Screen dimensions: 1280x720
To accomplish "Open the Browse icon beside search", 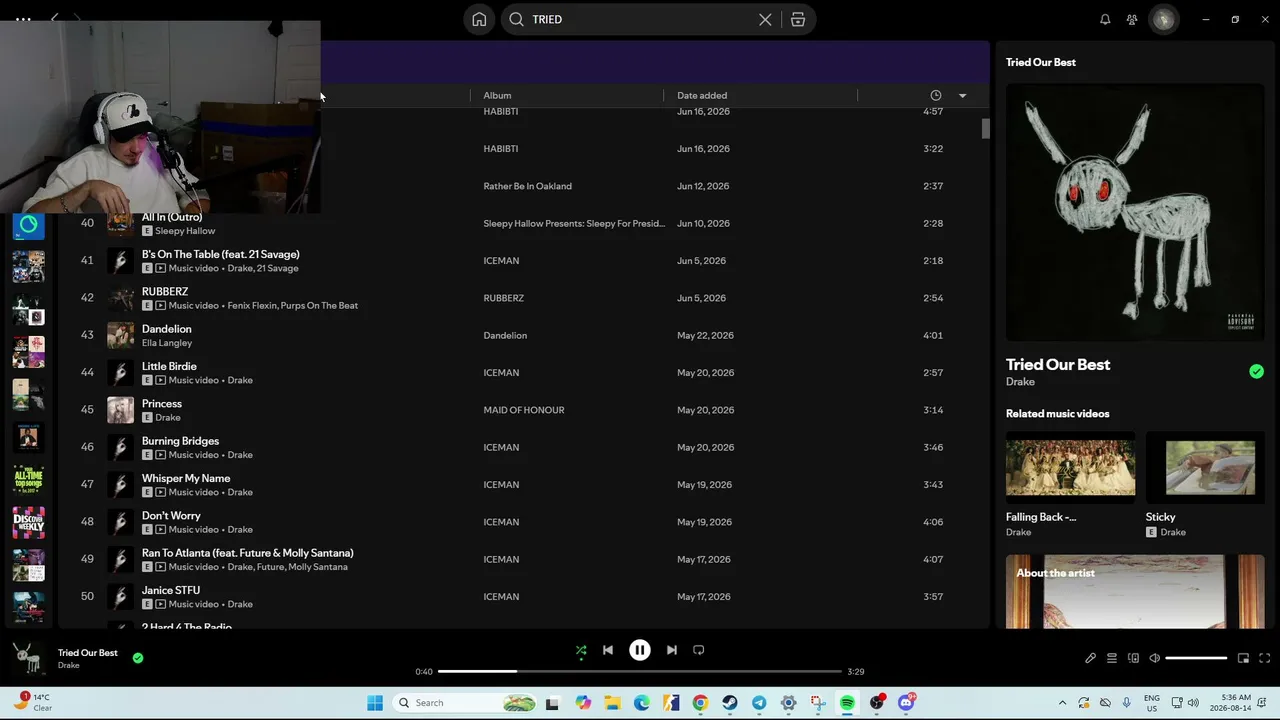I will (x=798, y=19).
